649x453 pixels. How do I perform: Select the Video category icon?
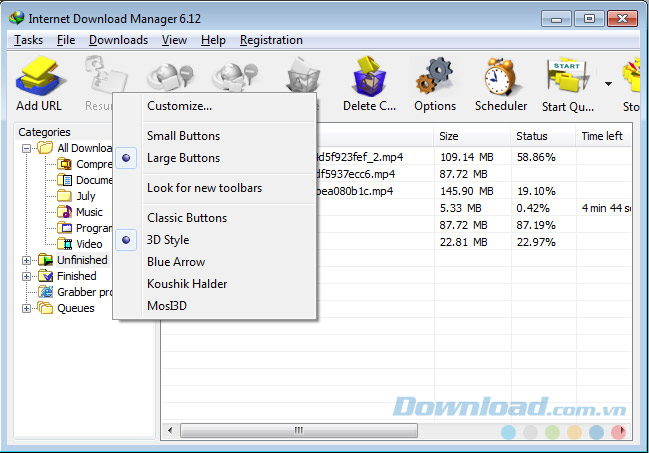64,244
